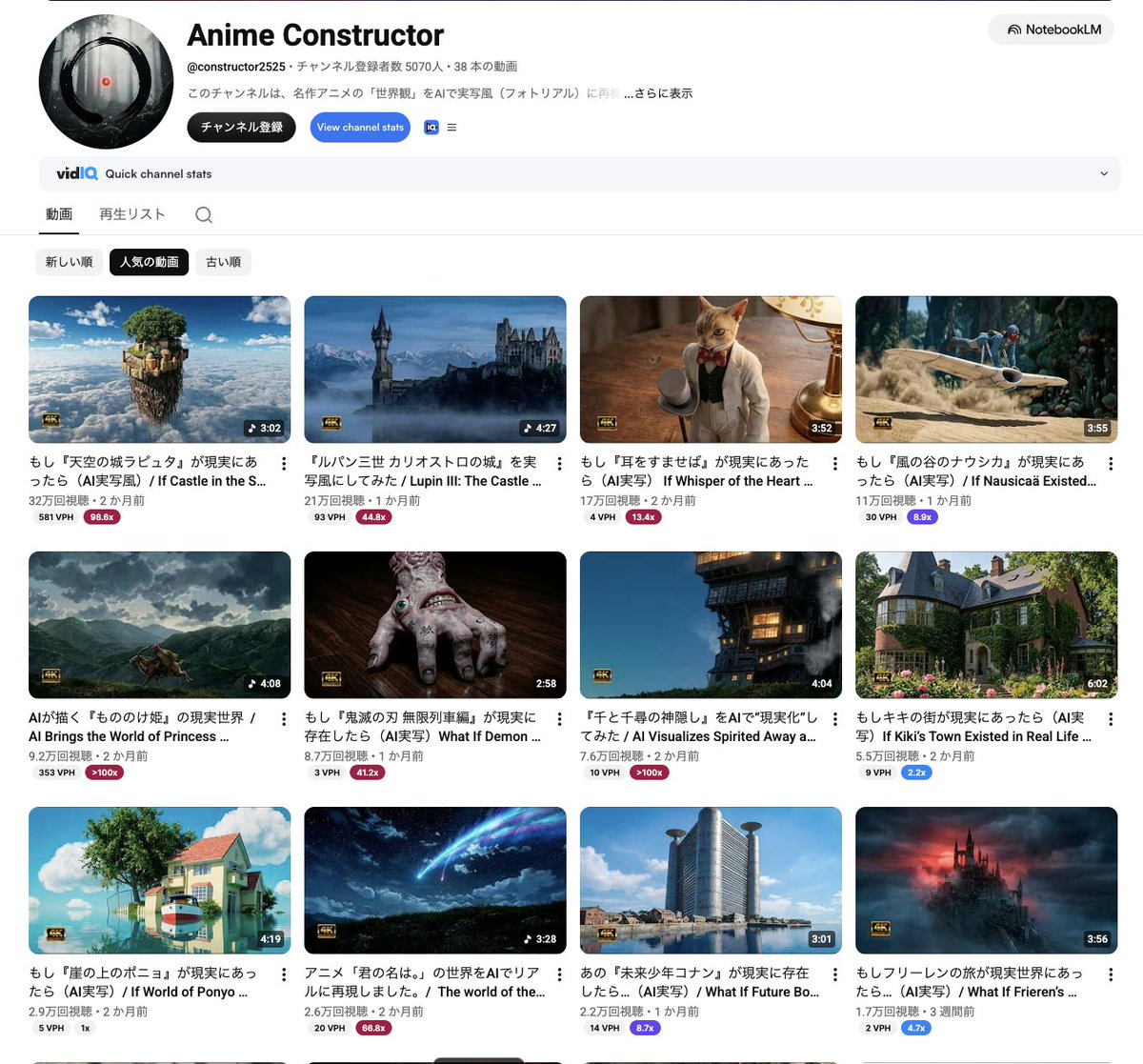Switch to the 再生リスト tab

point(132,214)
